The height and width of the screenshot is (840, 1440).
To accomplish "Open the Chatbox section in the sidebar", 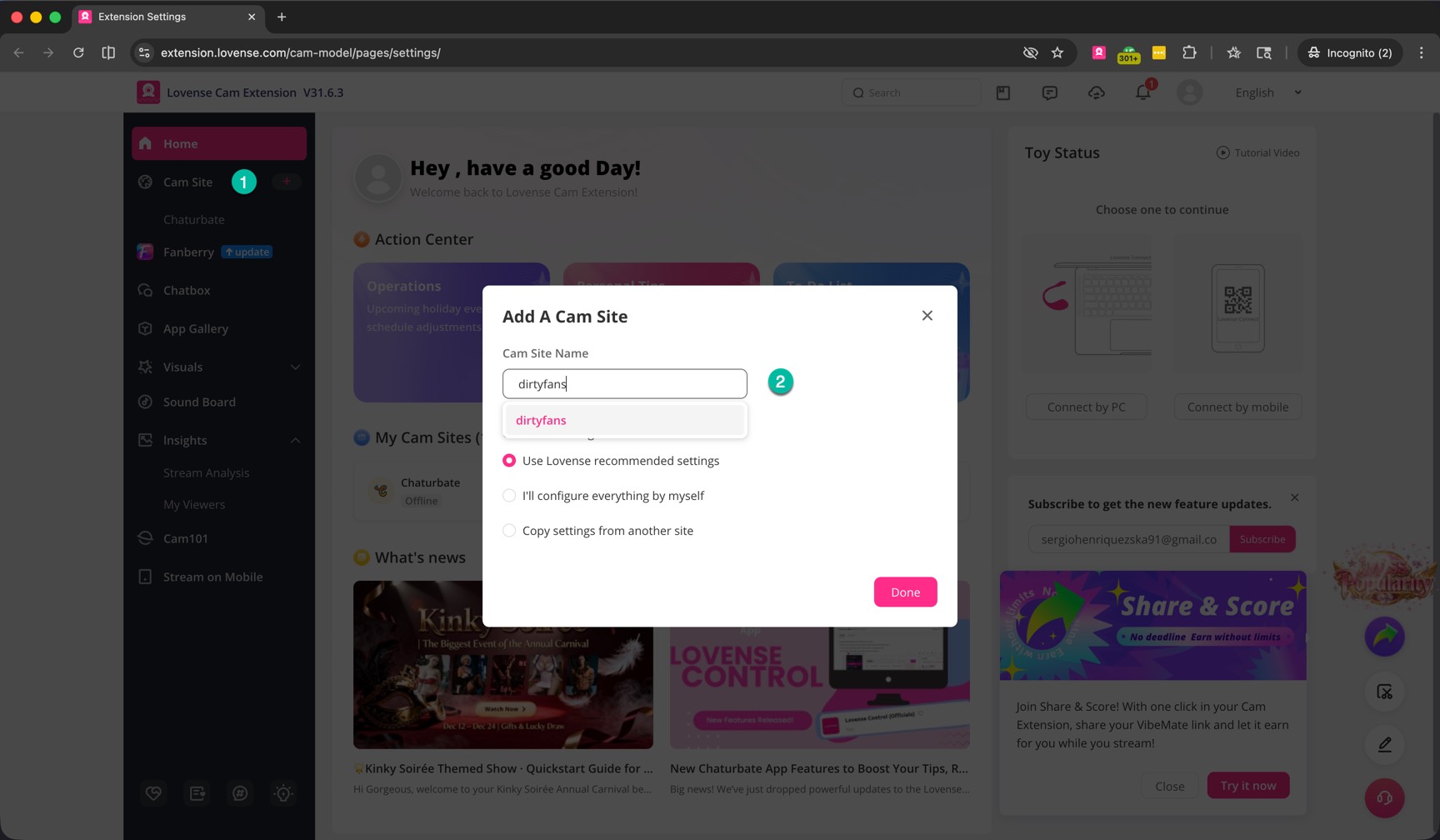I will (x=187, y=290).
